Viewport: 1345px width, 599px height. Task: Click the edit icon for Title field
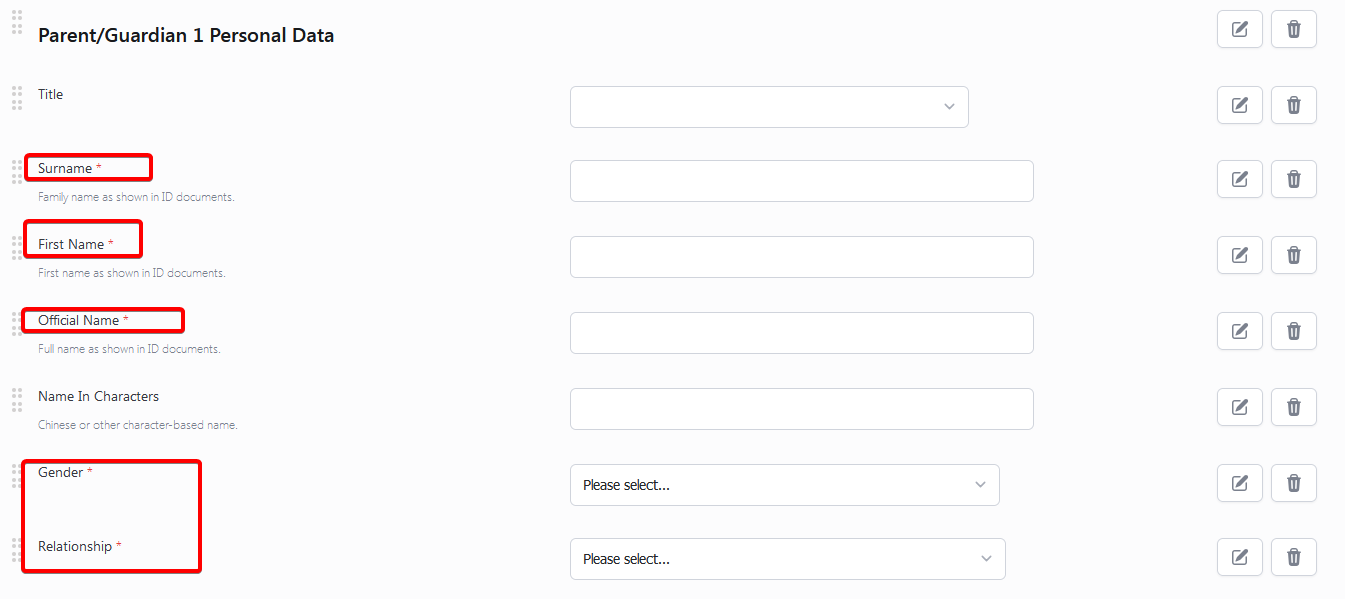tap(1240, 105)
